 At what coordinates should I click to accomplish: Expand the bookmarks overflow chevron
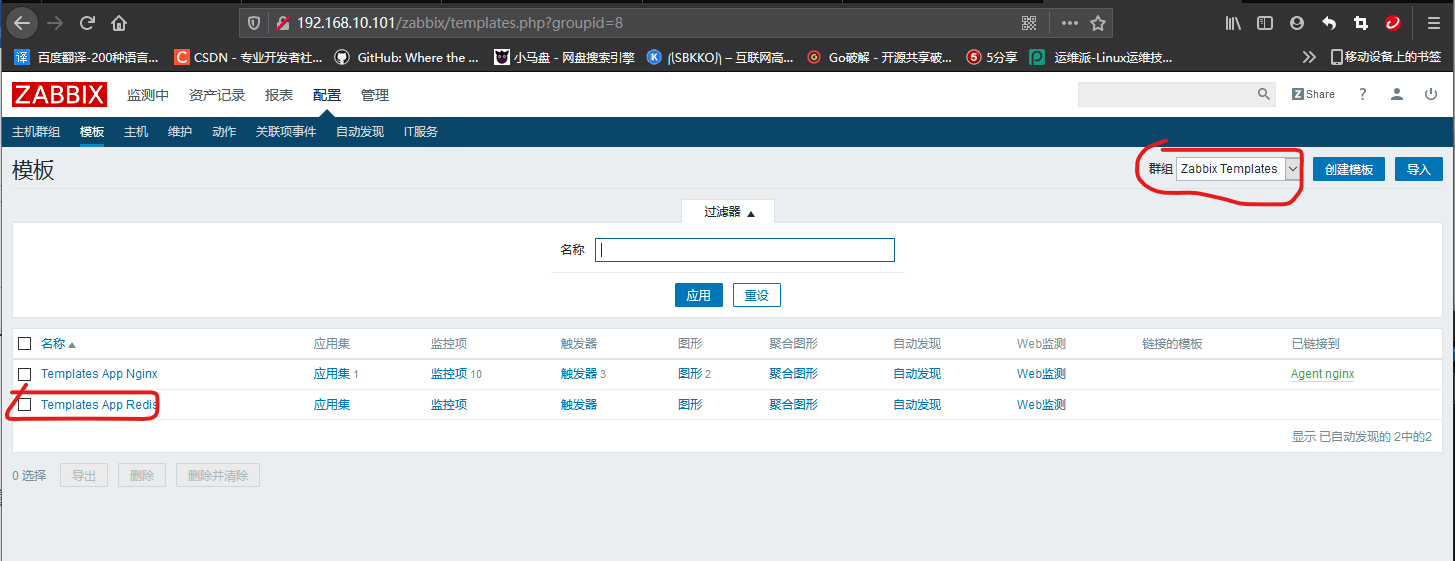(x=1308, y=57)
